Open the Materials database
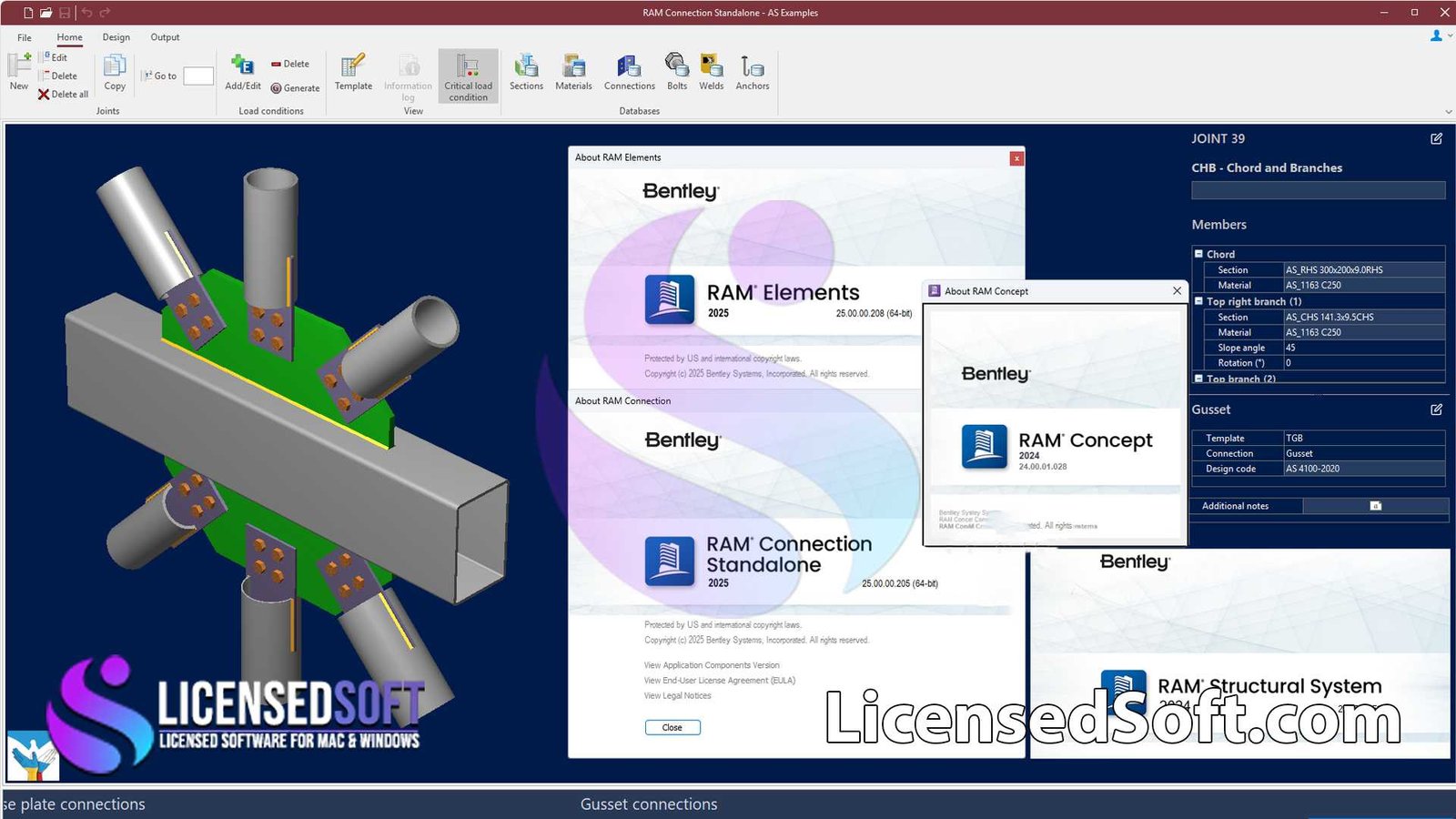Viewport: 1456px width, 819px height. (x=573, y=72)
